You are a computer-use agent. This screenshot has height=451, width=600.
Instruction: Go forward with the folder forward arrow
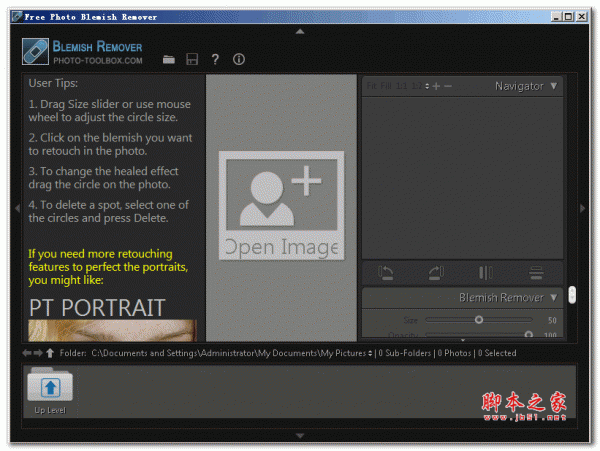38,353
